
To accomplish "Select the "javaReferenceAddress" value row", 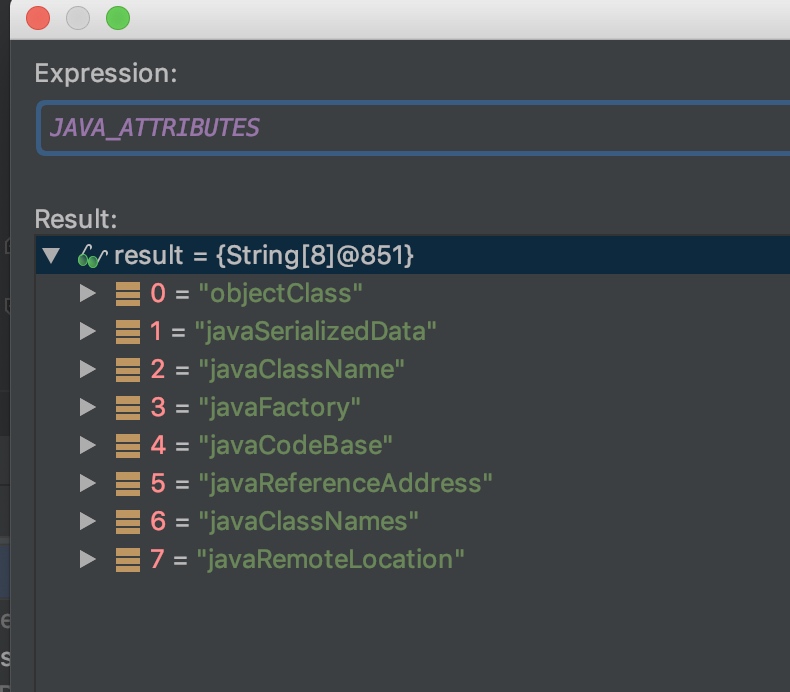I will coord(345,484).
